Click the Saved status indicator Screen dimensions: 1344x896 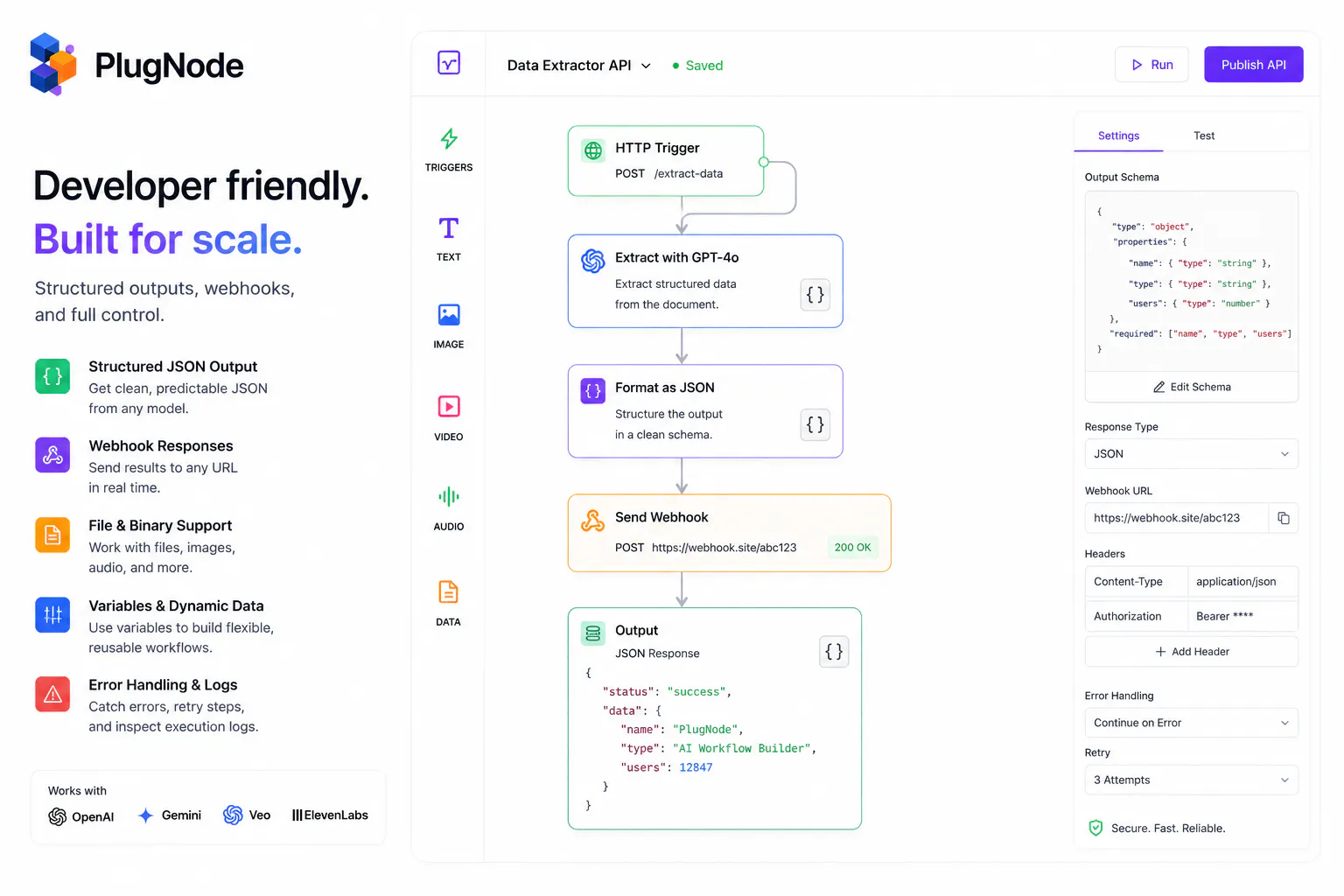[697, 66]
